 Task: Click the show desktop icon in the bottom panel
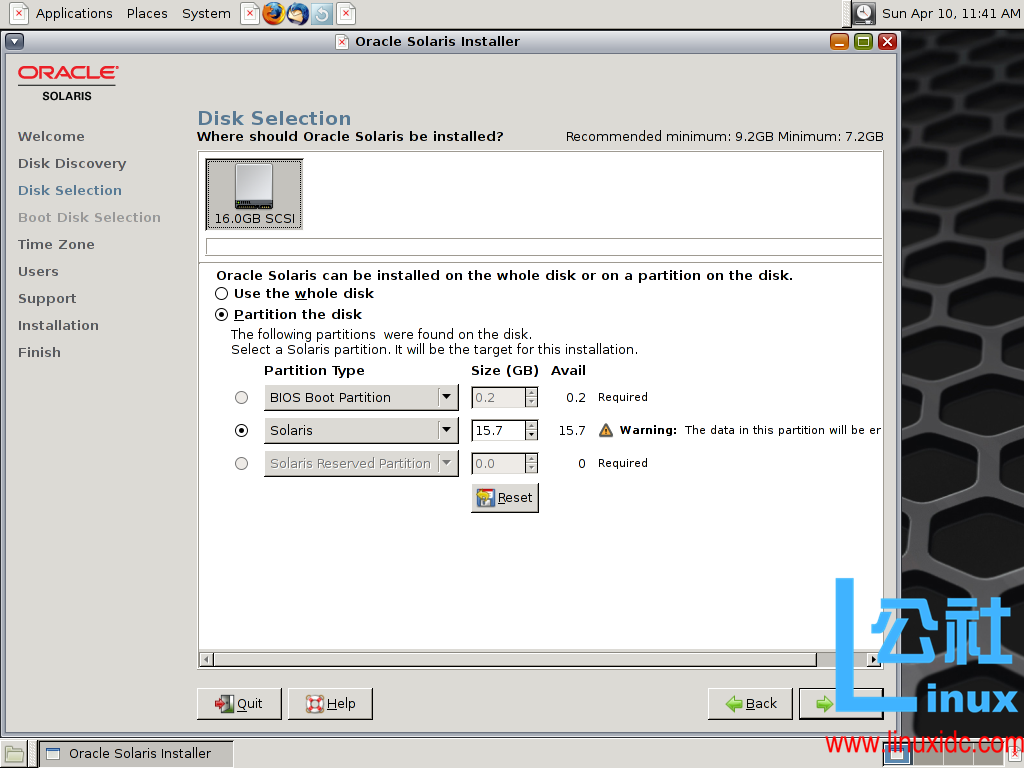coord(13,754)
